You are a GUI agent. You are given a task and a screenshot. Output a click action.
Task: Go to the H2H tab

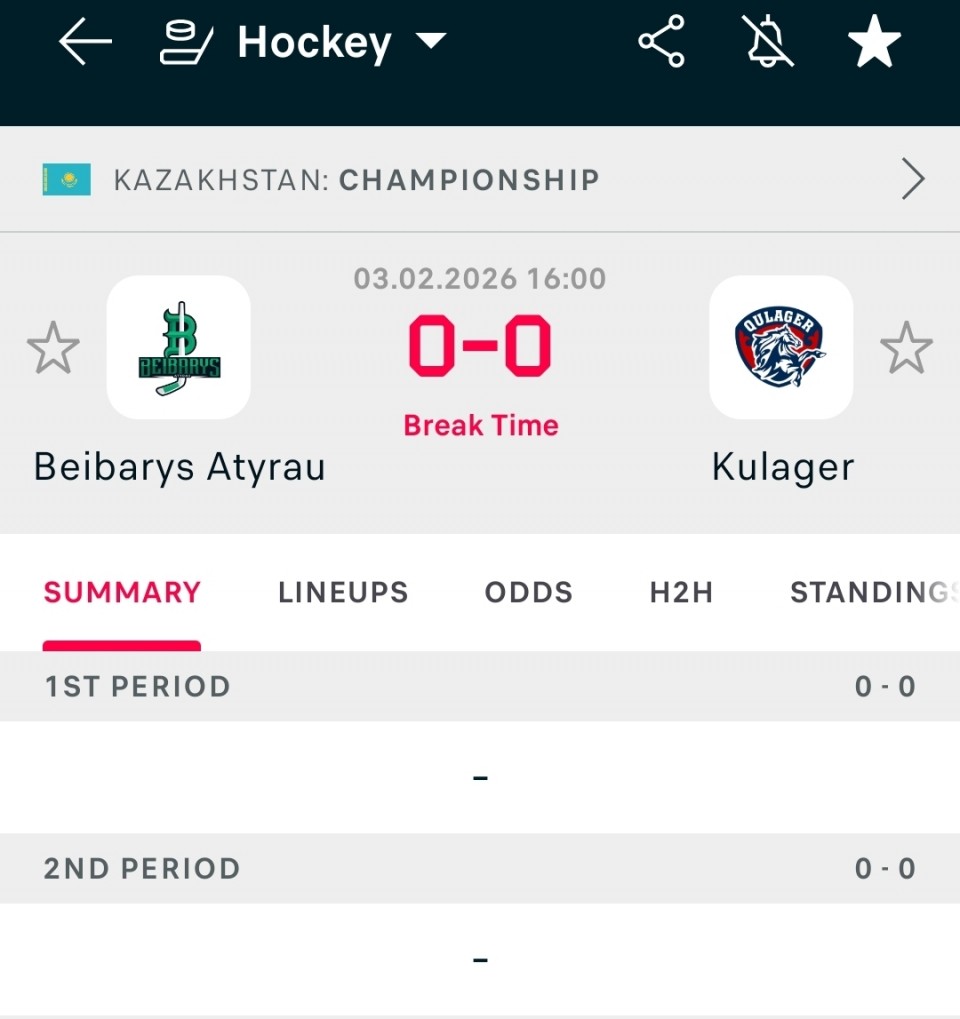coord(681,592)
